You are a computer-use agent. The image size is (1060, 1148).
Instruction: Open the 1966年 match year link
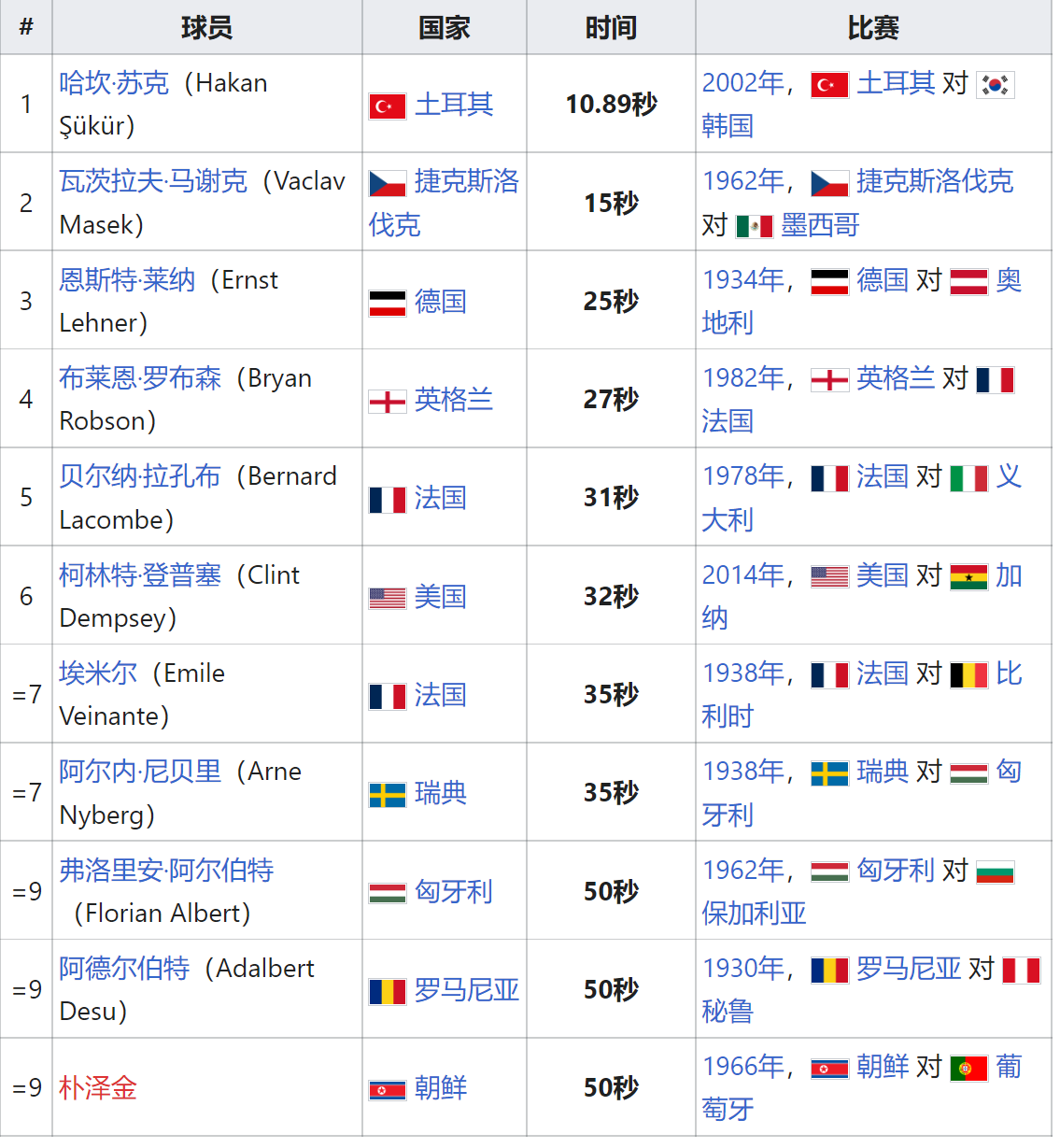[x=742, y=1067]
